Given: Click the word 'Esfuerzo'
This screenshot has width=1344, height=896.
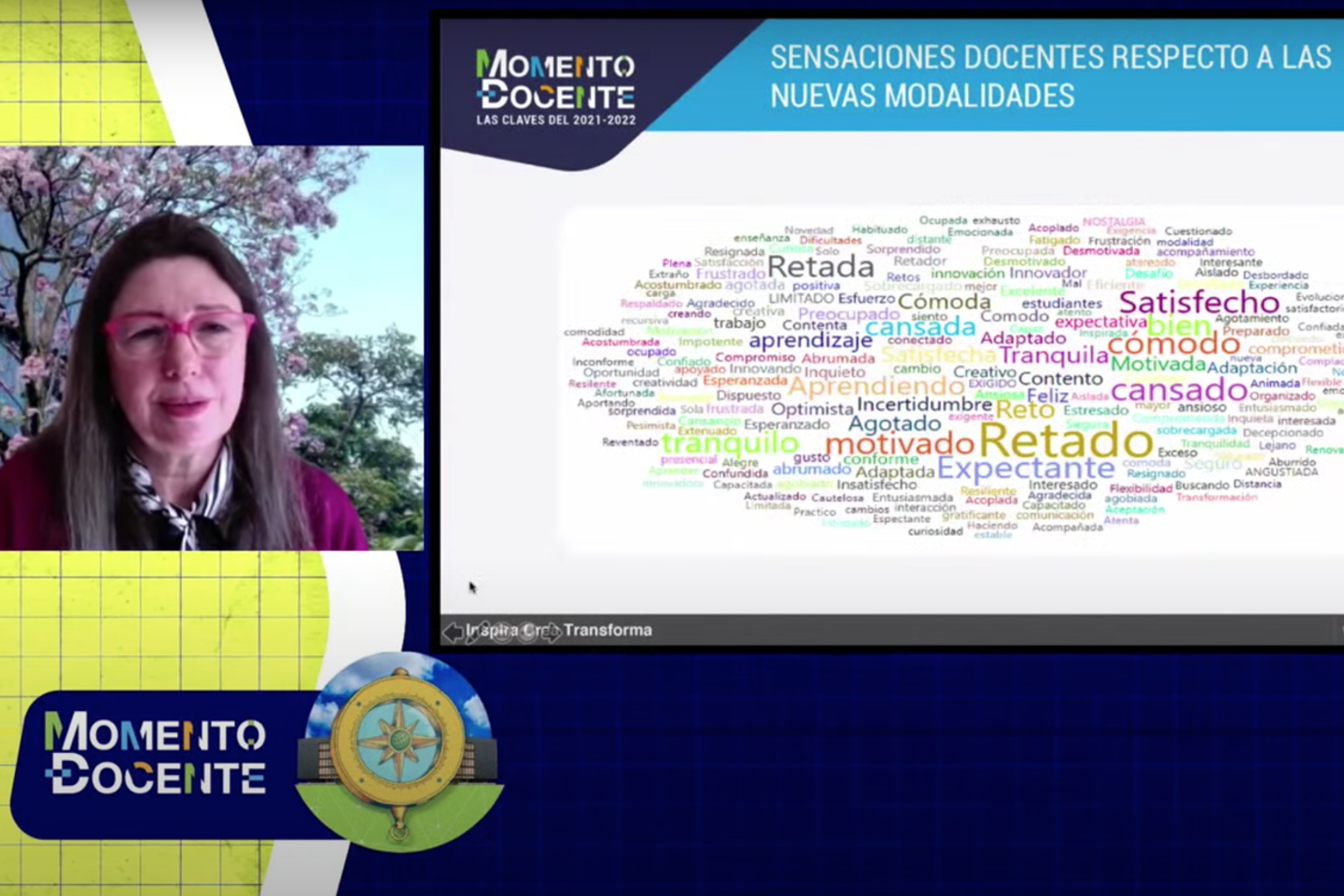Looking at the screenshot, I should pos(867,299).
